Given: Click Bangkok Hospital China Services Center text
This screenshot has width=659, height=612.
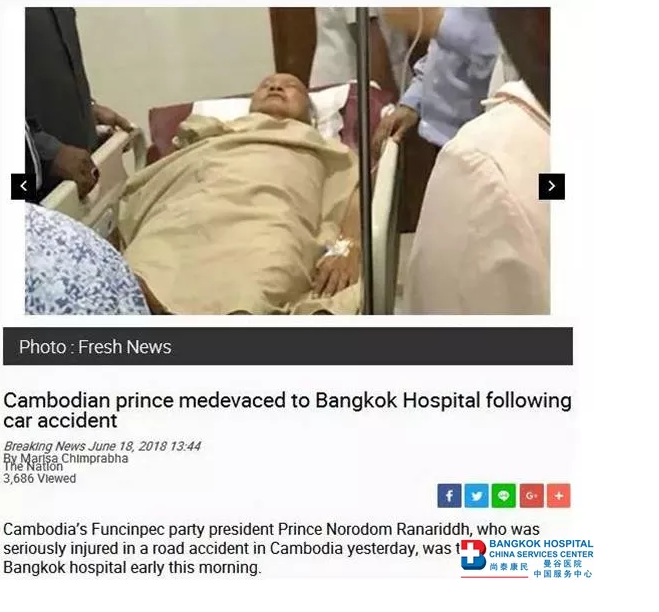Looking at the screenshot, I should [541, 549].
